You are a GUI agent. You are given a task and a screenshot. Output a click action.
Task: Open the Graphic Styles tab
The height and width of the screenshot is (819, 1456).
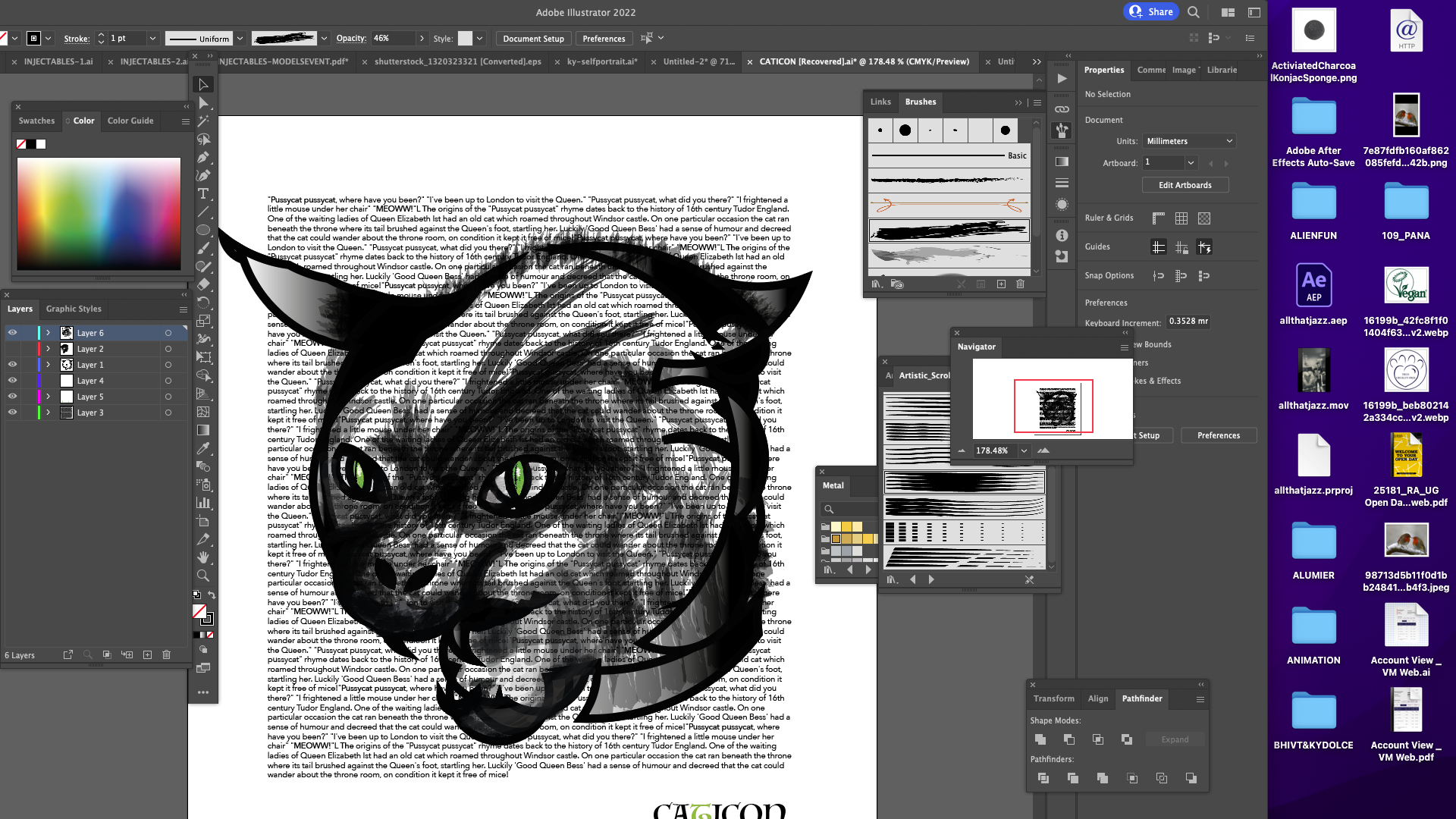click(74, 309)
